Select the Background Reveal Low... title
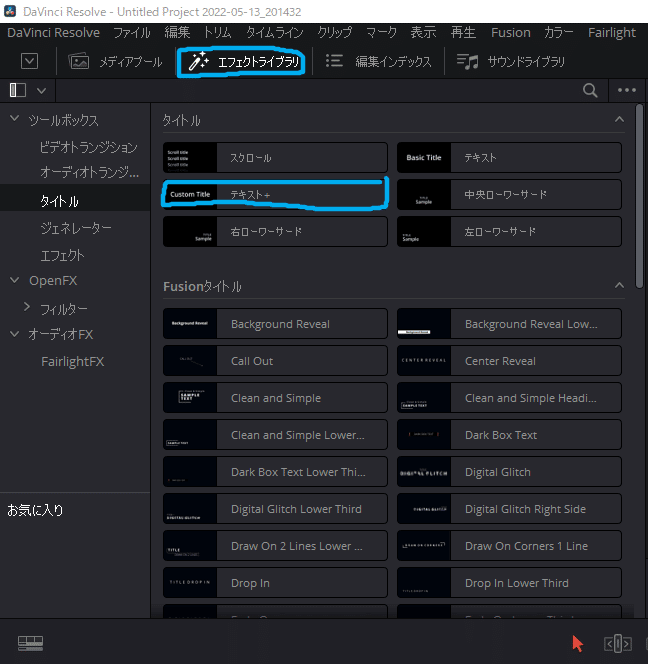The image size is (648, 664). (x=509, y=324)
